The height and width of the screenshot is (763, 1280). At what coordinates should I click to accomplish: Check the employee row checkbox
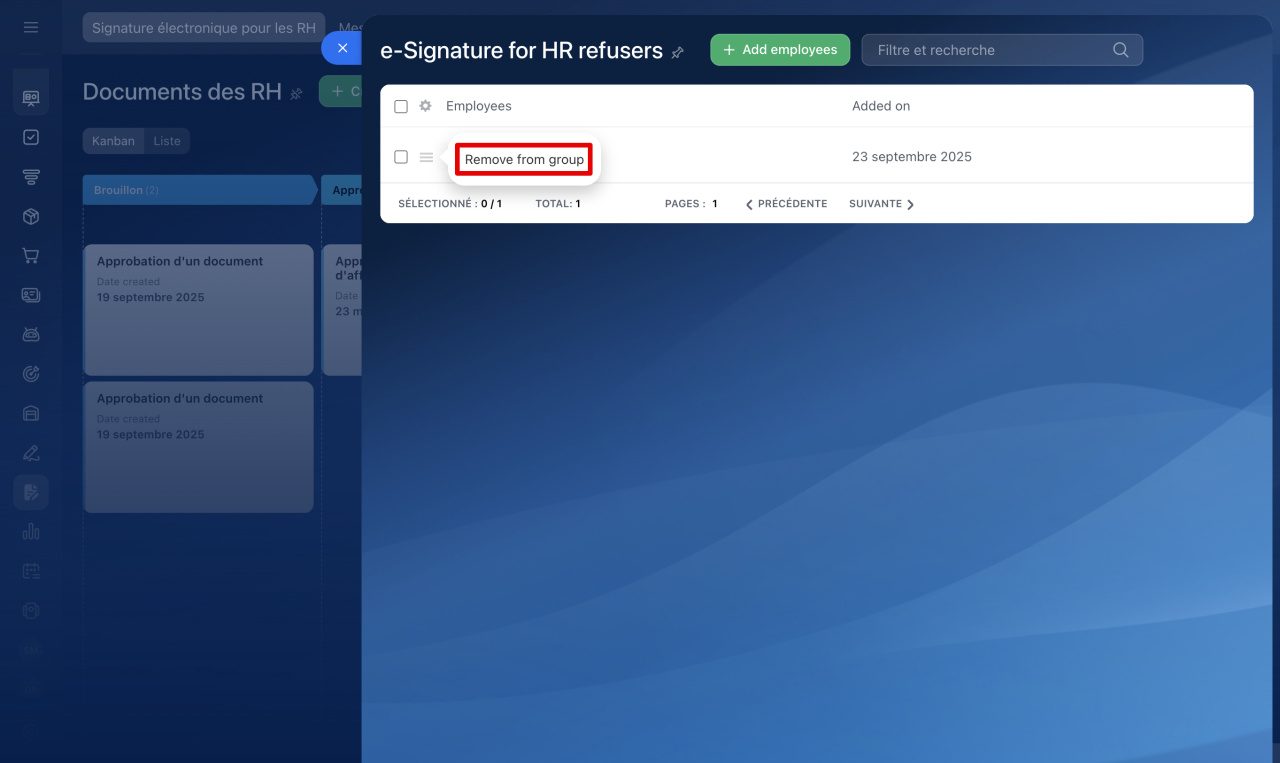401,157
